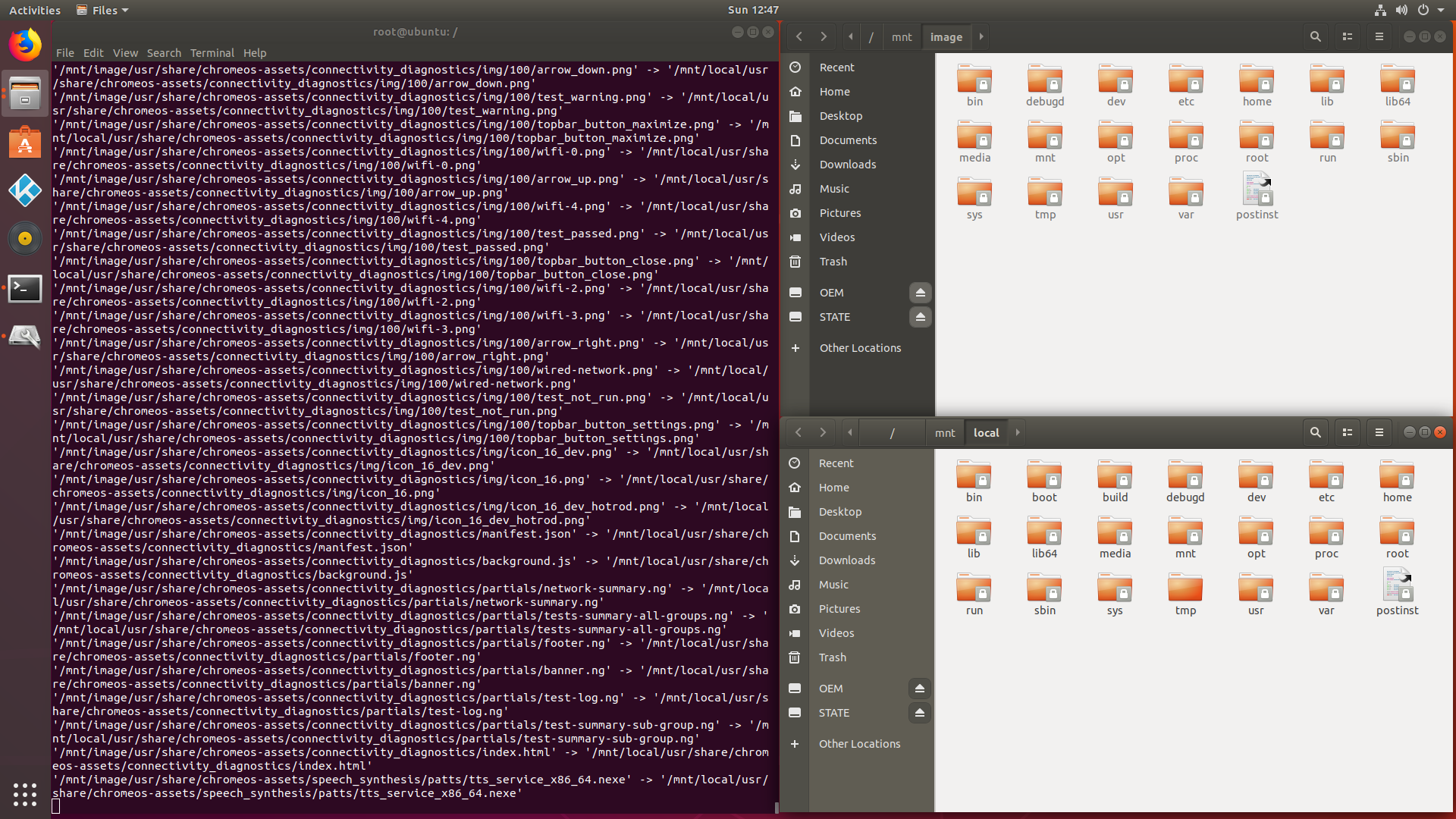Open the Files app menu in top bar
This screenshot has height=819, width=1456.
coord(103,10)
